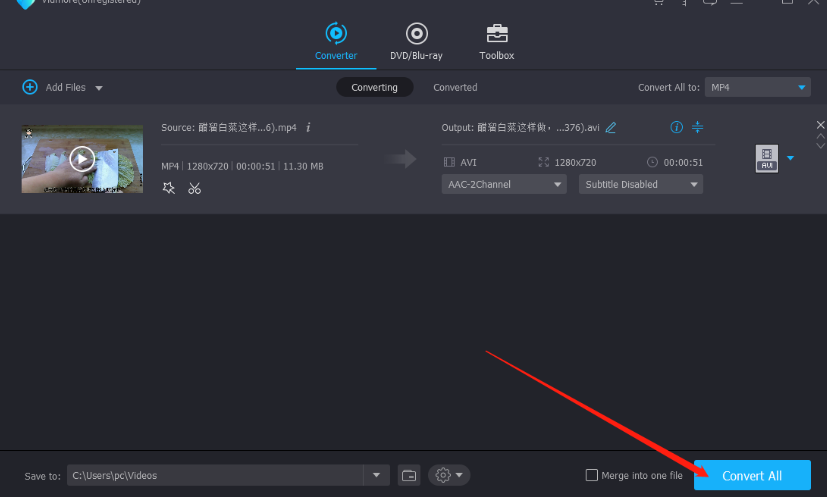Open the shopping cart icon in title bar
This screenshot has height=497, width=827.
pos(658,2)
